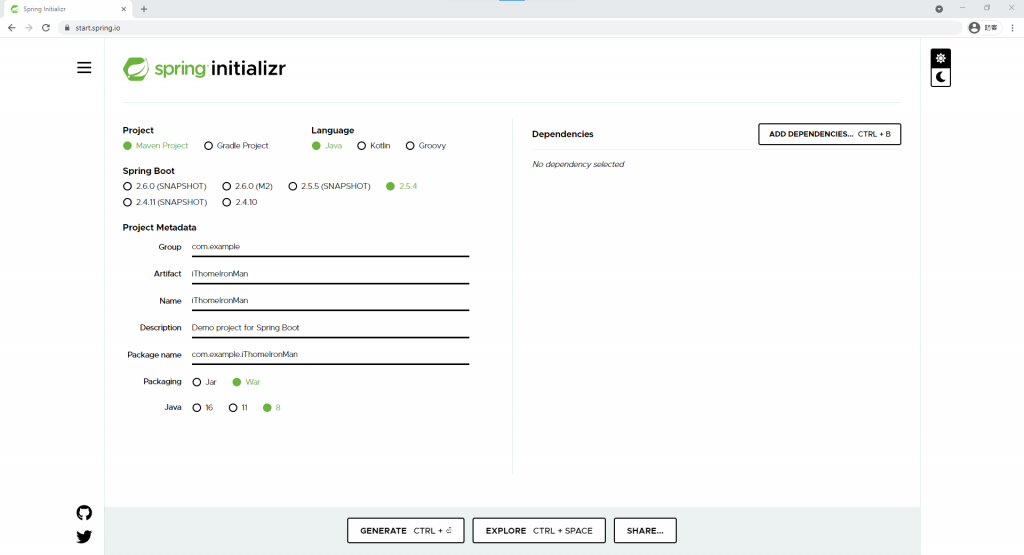Click the Project Metadata heading

[x=159, y=228]
